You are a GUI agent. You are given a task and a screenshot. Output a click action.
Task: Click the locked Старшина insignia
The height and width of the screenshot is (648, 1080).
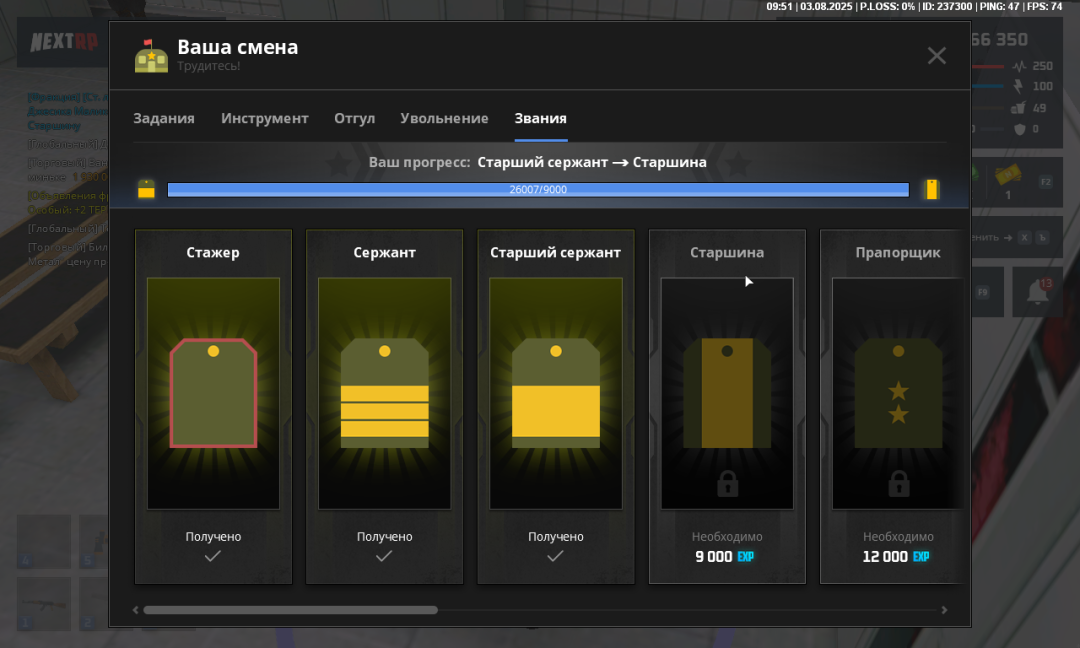tap(727, 393)
